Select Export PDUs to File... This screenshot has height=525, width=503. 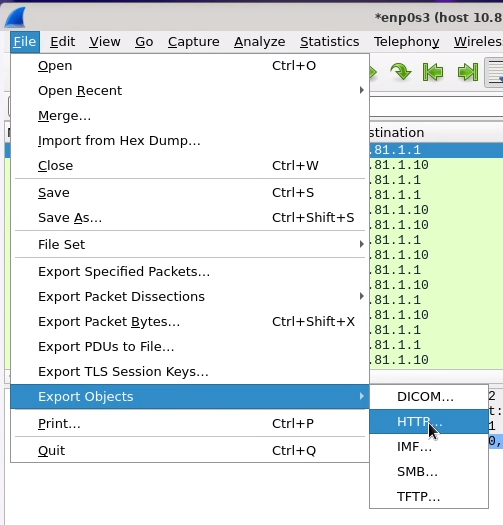pos(190,347)
